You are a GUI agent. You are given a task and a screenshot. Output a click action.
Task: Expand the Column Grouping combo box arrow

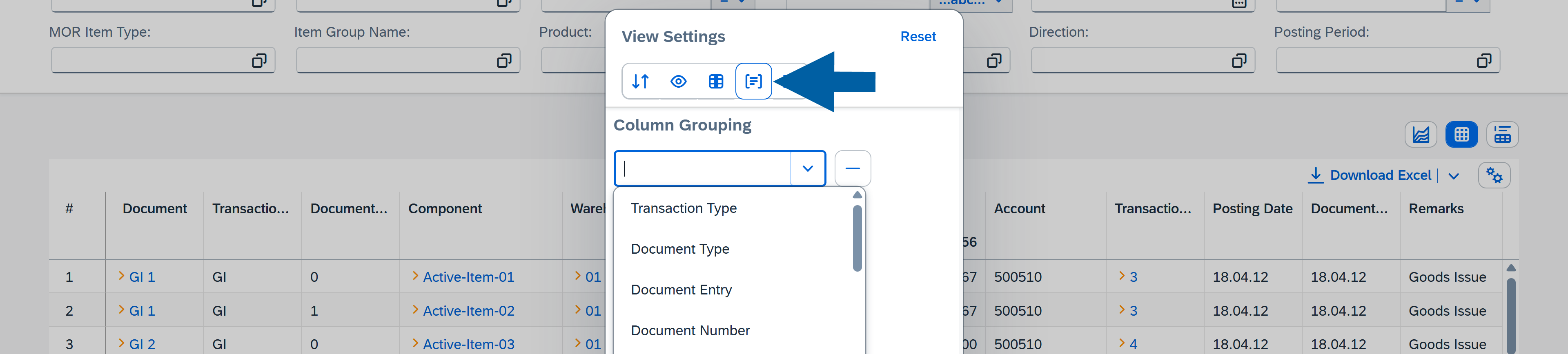click(807, 168)
